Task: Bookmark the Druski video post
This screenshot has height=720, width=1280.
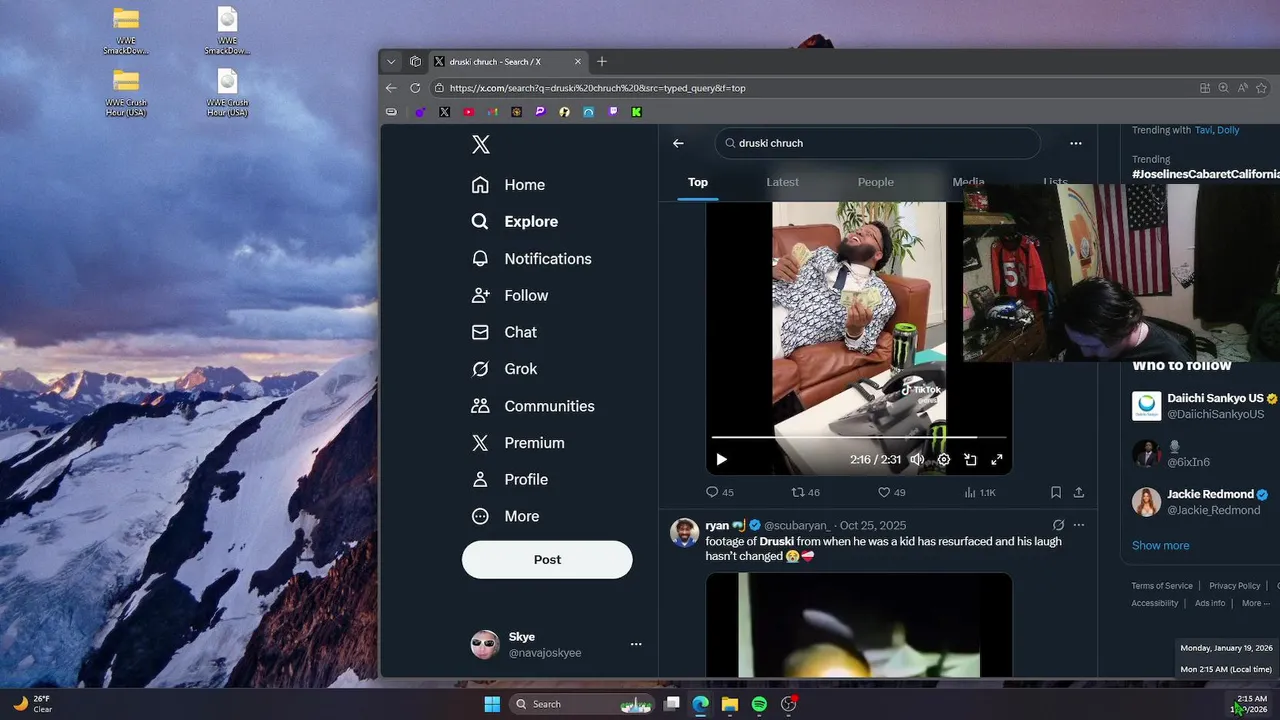Action: 1056,492
